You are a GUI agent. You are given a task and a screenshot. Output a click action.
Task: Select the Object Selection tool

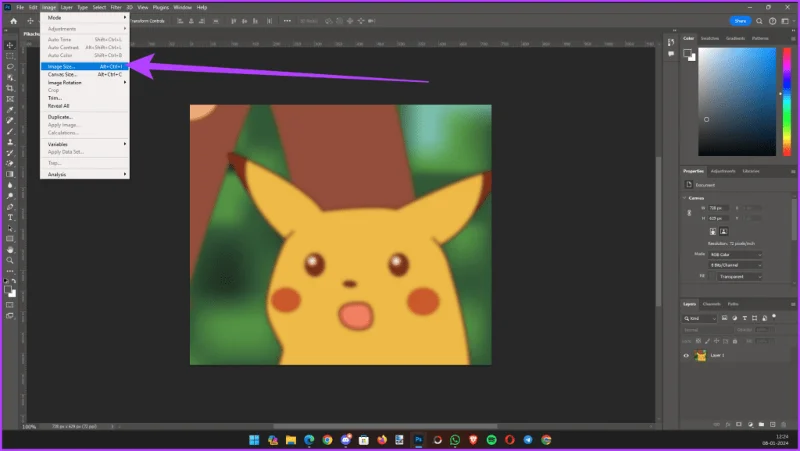(10, 78)
